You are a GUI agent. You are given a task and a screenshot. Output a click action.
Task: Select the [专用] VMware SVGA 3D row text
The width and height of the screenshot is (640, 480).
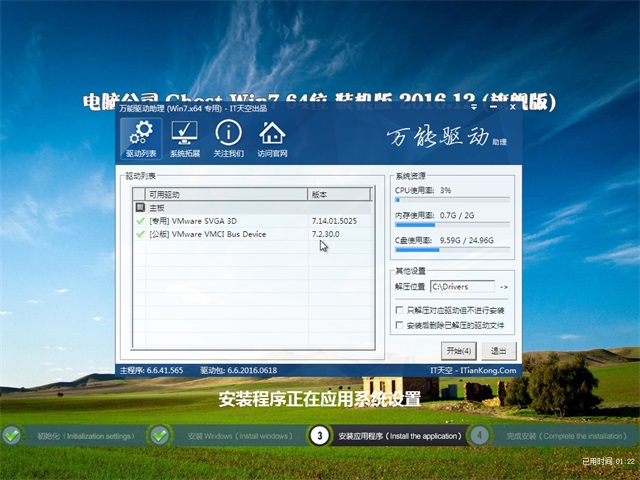click(193, 221)
